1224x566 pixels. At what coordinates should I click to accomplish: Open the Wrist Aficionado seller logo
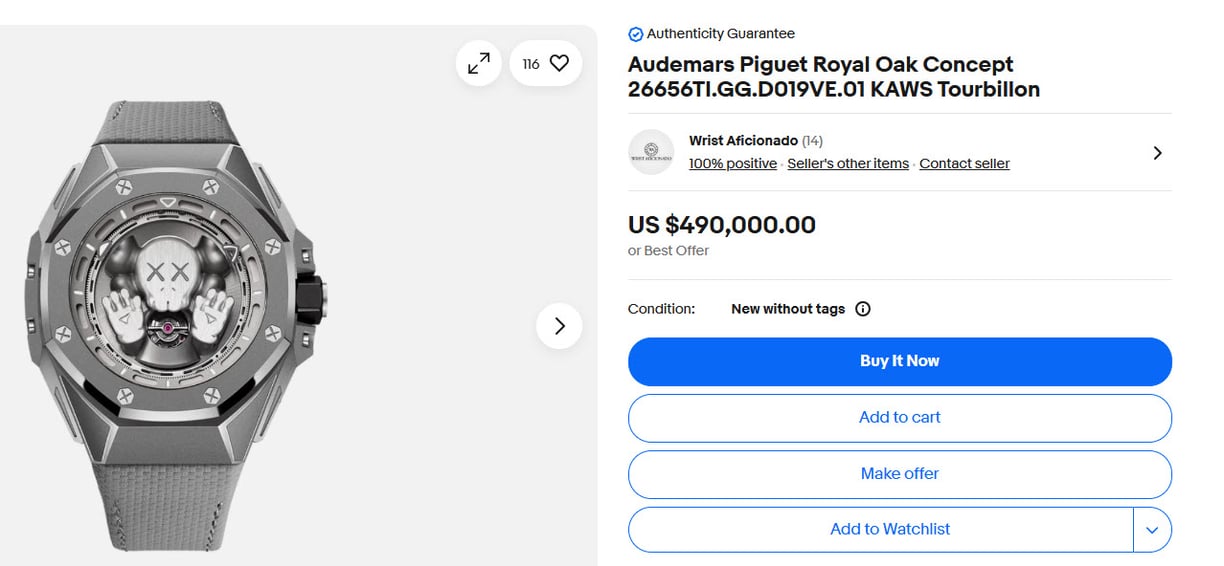tap(651, 152)
